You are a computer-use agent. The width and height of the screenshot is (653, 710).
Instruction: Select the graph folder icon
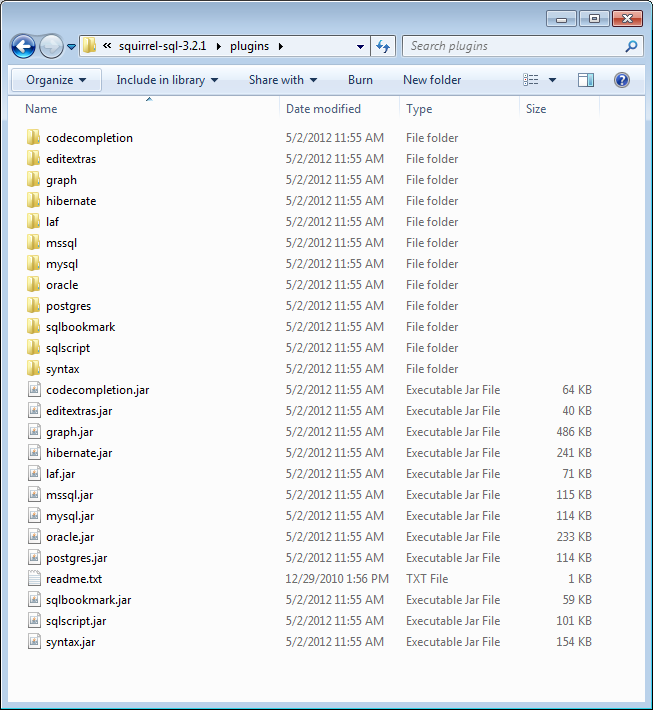pyautogui.click(x=33, y=179)
